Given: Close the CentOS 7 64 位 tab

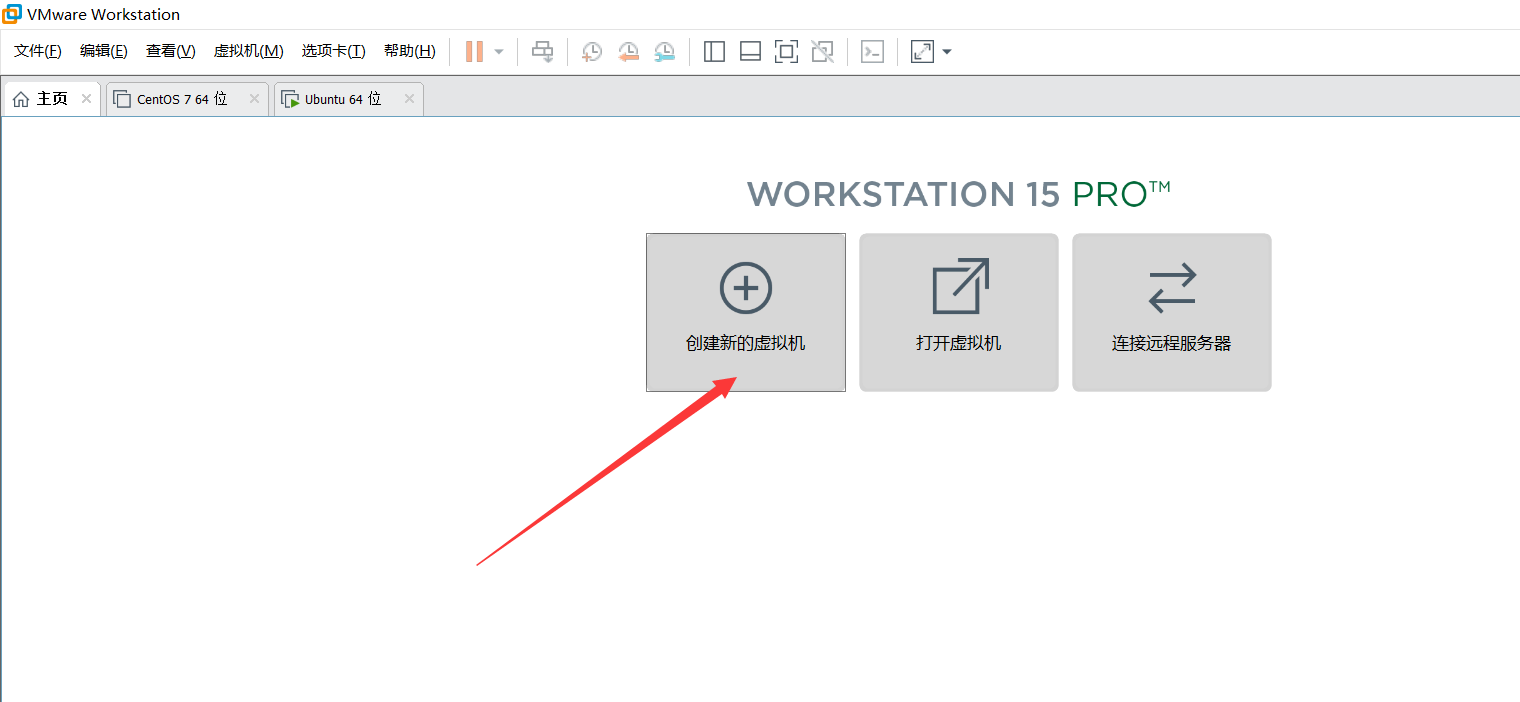Looking at the screenshot, I should (254, 99).
